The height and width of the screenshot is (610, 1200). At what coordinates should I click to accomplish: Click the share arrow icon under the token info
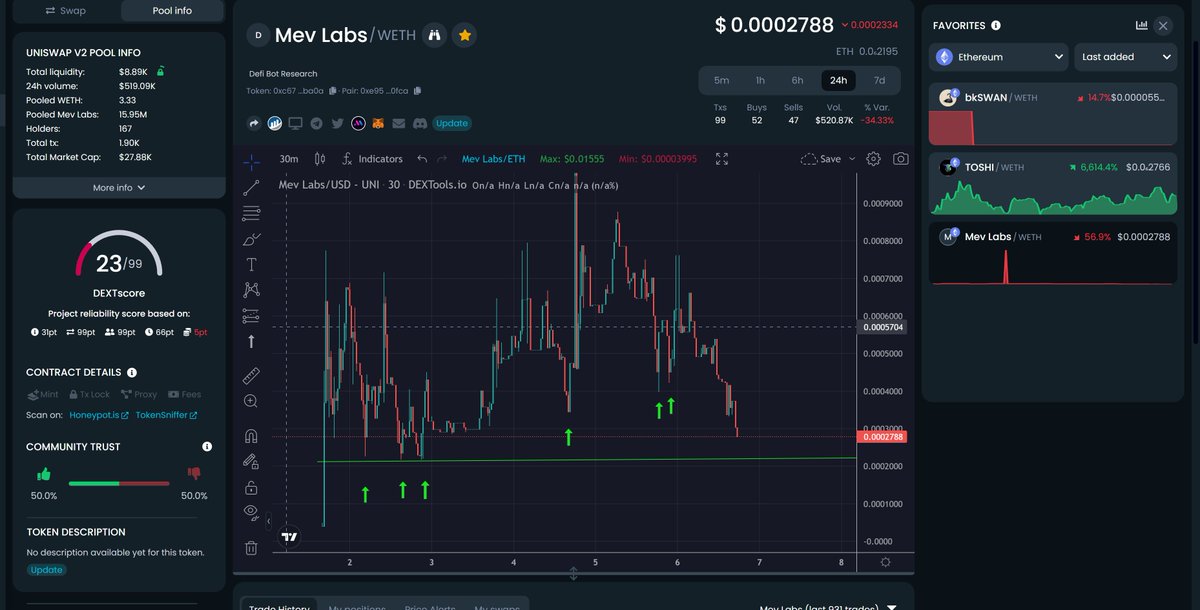click(x=254, y=123)
